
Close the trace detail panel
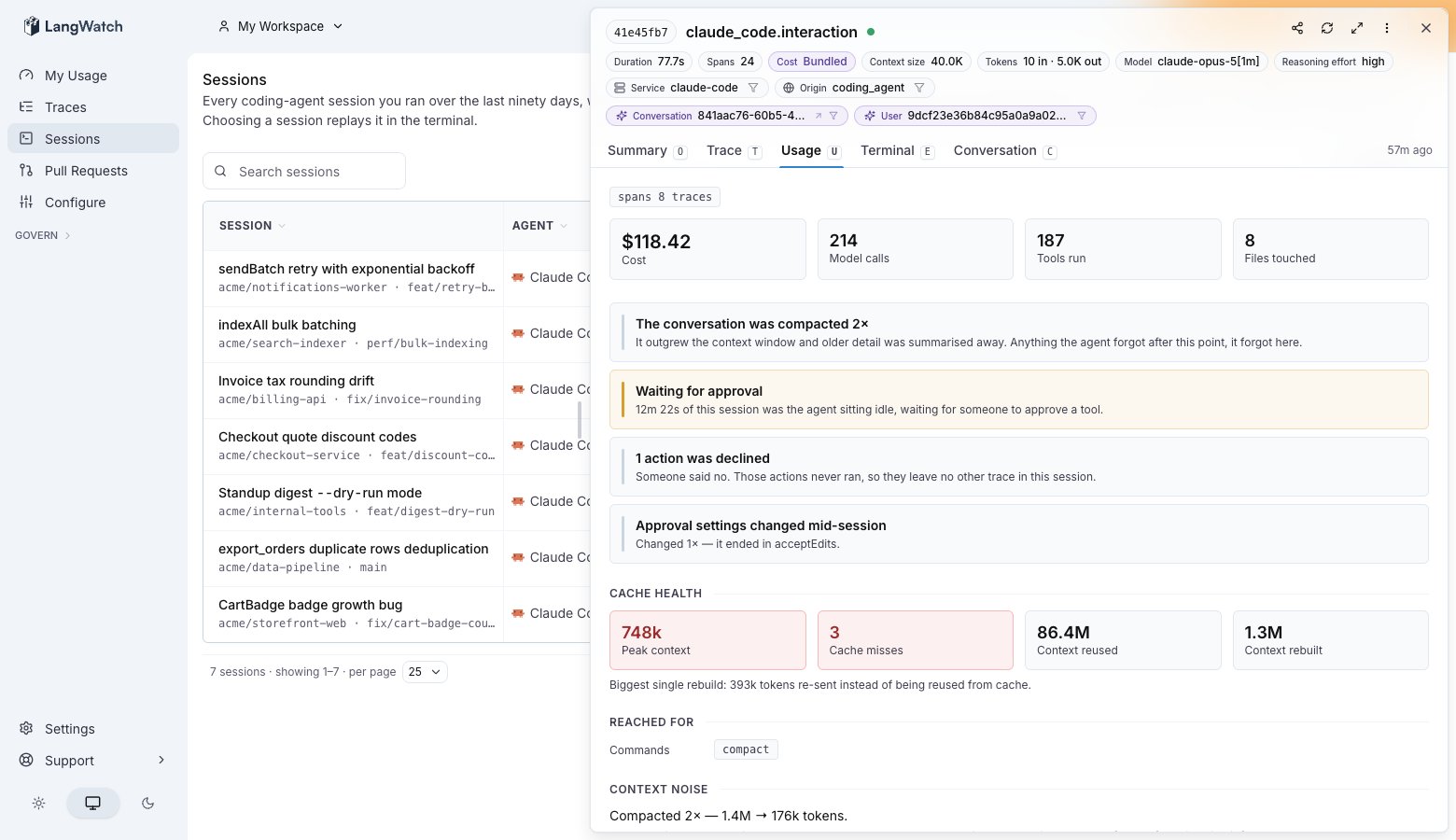tap(1426, 28)
